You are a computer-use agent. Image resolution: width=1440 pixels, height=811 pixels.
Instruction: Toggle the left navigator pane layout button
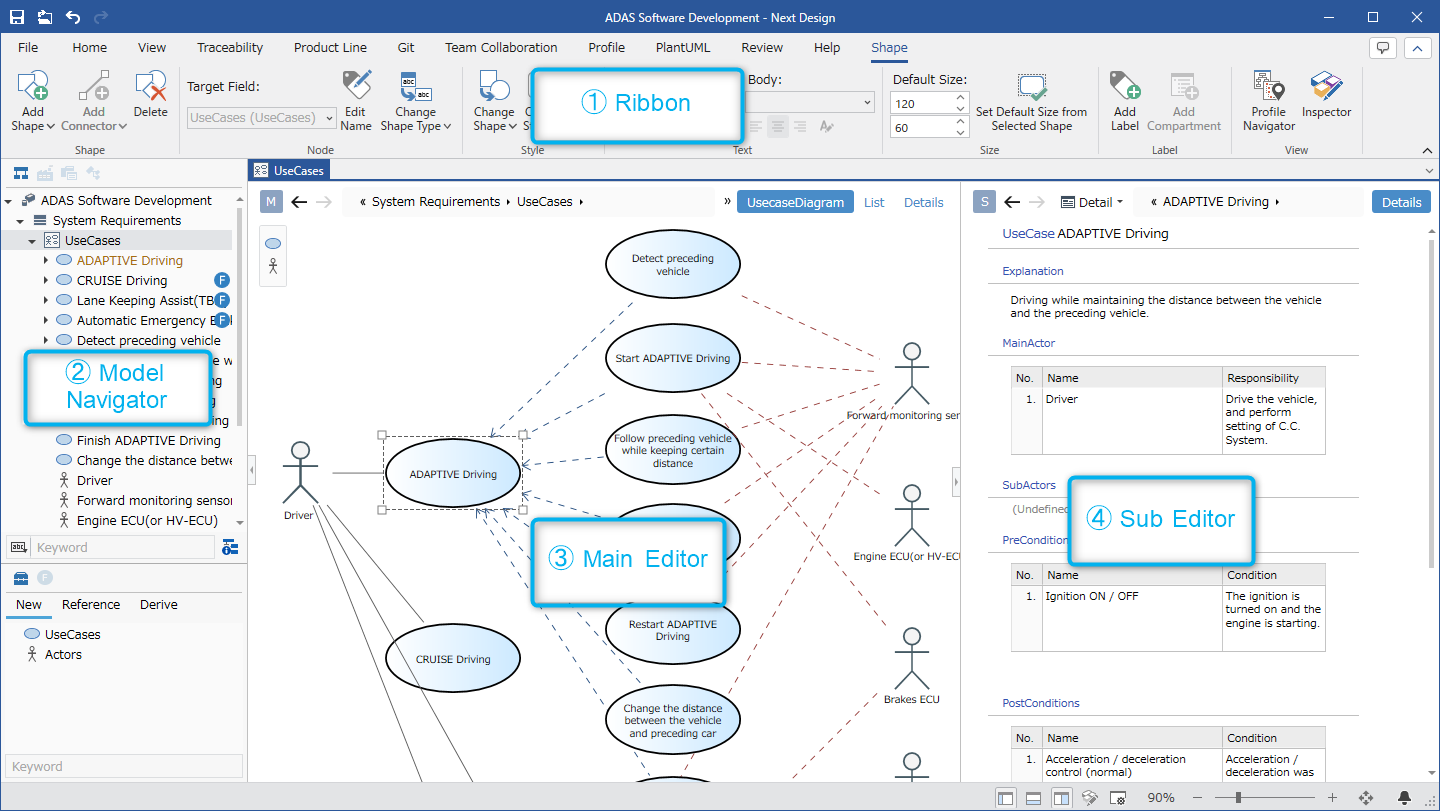point(1006,798)
